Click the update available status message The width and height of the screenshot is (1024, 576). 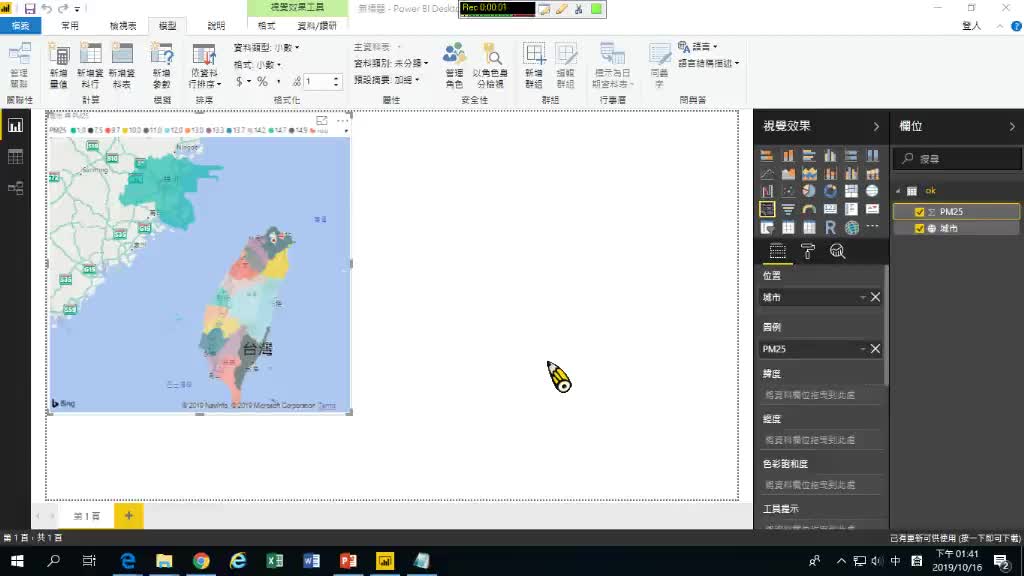click(x=955, y=538)
